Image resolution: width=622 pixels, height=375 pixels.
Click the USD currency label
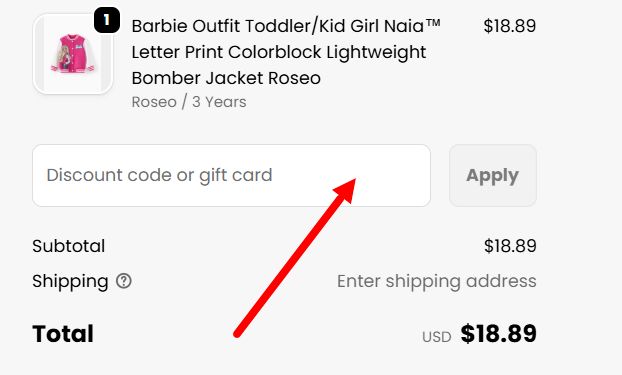437,337
